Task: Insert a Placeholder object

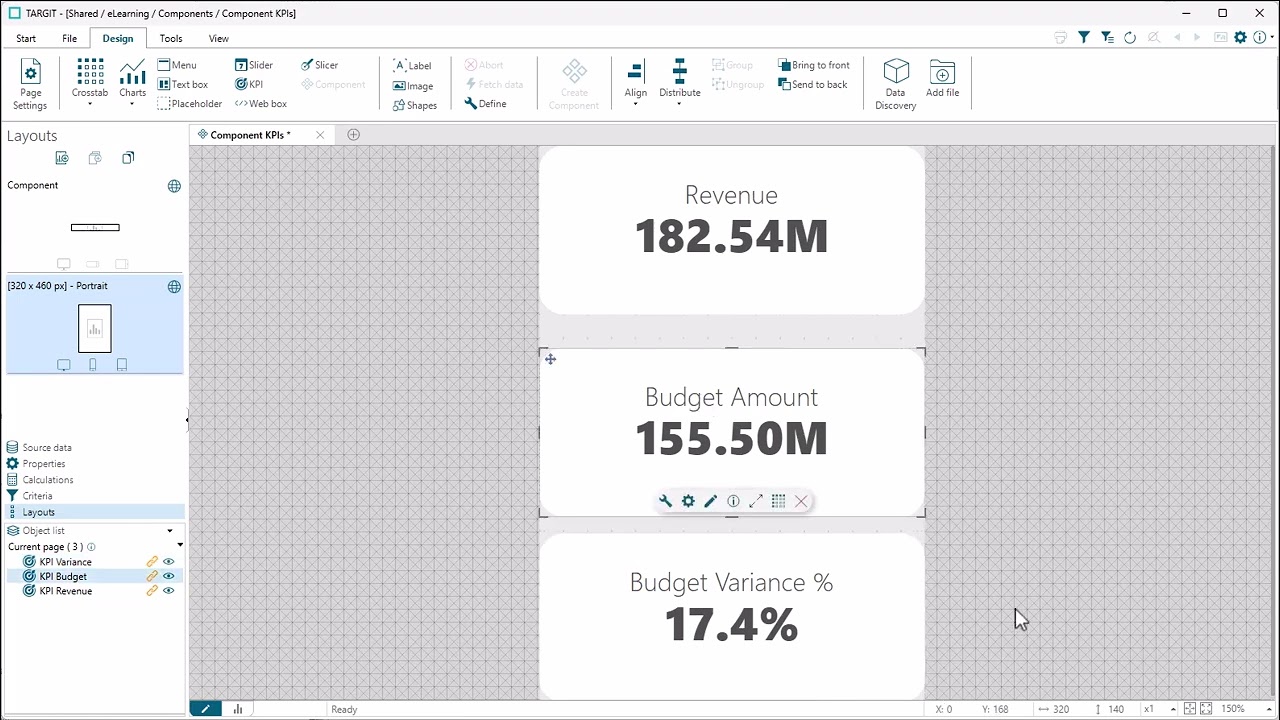Action: point(190,104)
